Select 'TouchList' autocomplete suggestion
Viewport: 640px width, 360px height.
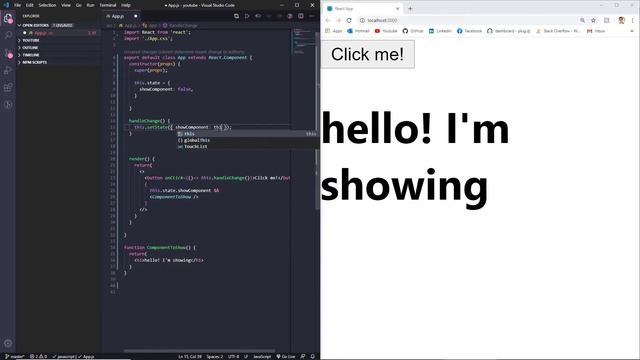(x=247, y=147)
